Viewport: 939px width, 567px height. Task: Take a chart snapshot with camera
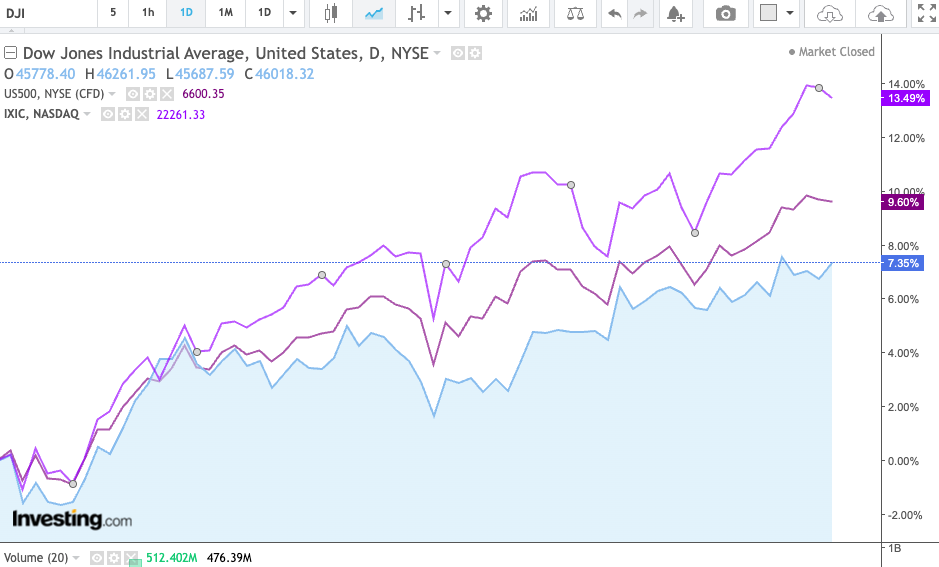[x=725, y=13]
